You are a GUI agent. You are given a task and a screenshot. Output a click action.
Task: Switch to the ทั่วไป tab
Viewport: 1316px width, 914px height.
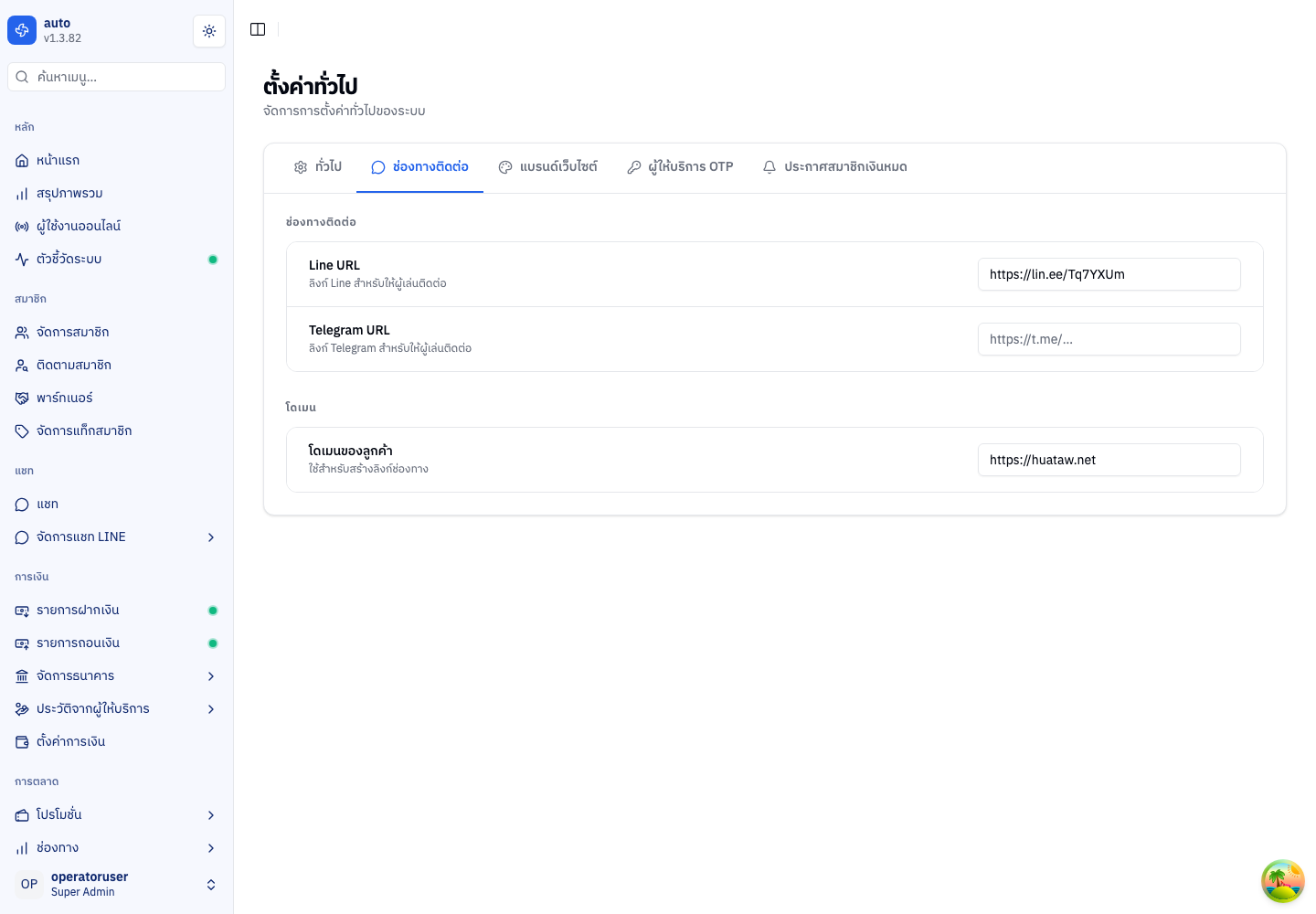click(317, 167)
